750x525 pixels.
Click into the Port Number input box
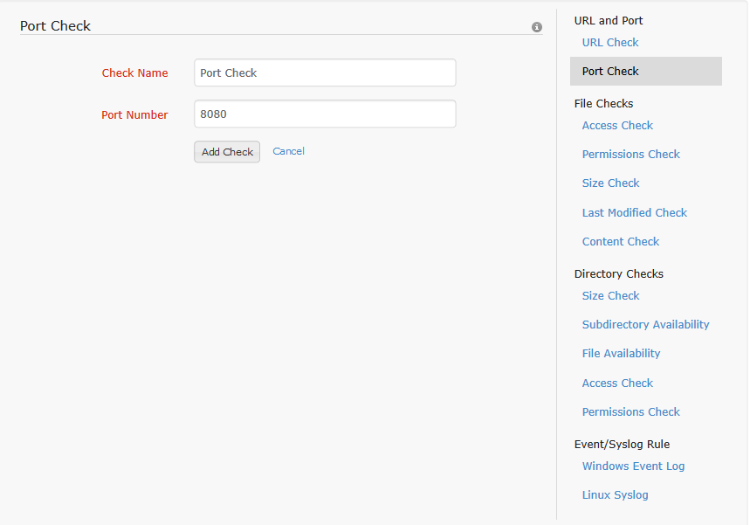pyautogui.click(x=324, y=114)
